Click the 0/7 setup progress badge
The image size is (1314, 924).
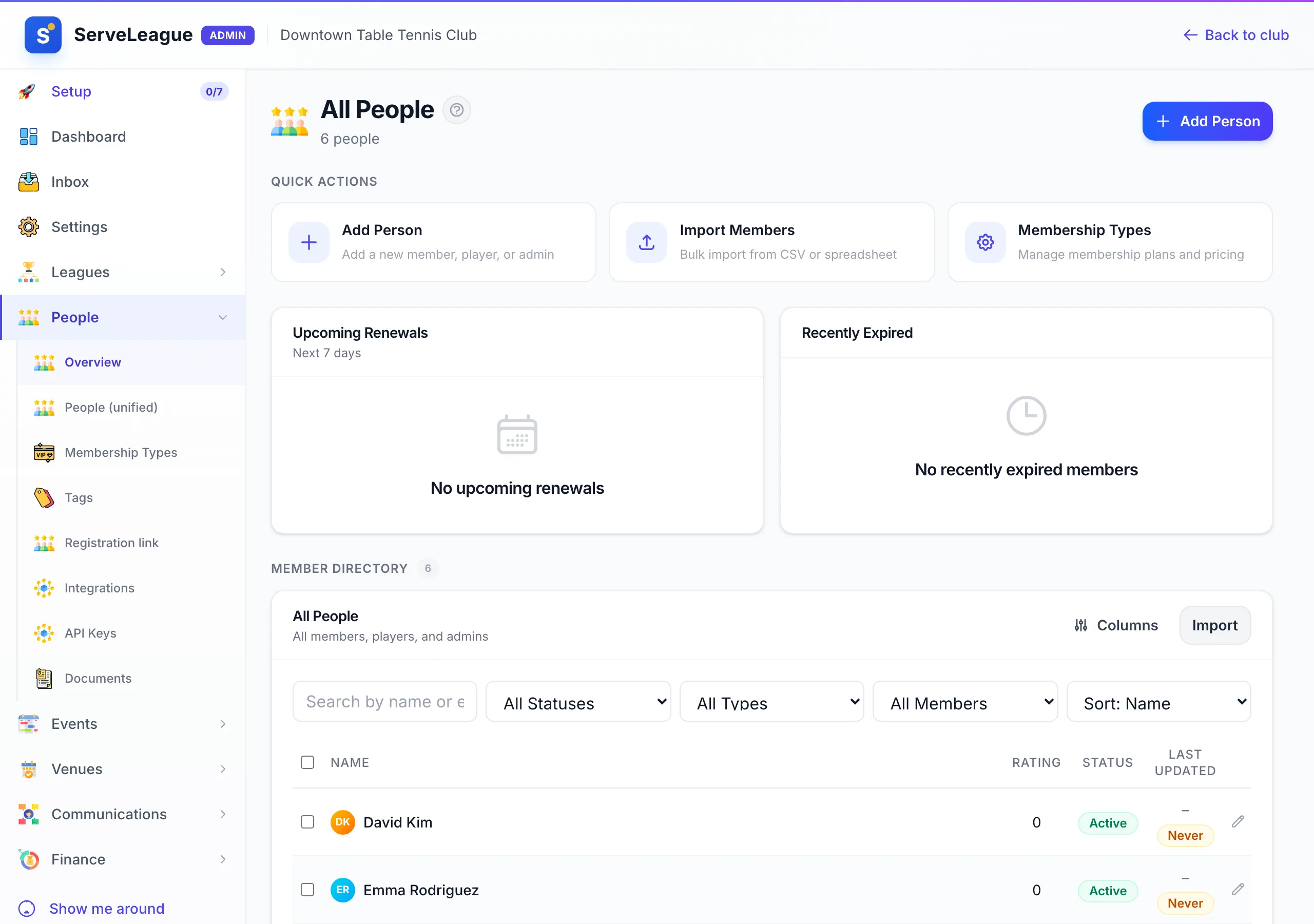click(x=214, y=91)
